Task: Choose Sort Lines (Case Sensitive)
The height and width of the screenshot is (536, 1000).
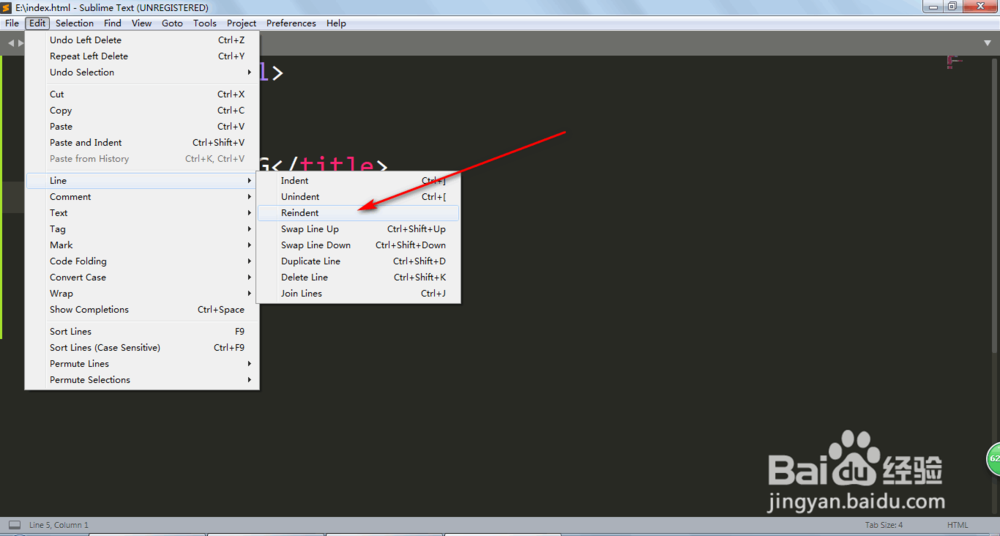Action: [142, 348]
